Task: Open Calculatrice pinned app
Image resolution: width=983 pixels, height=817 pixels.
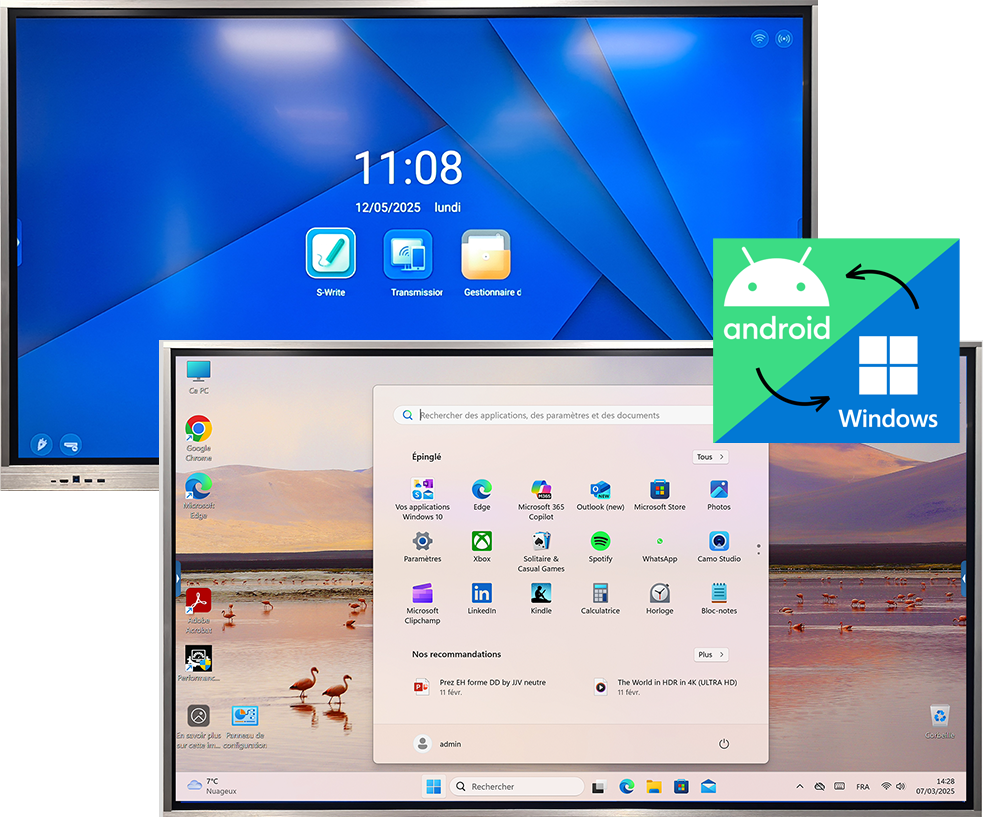Action: coord(600,599)
